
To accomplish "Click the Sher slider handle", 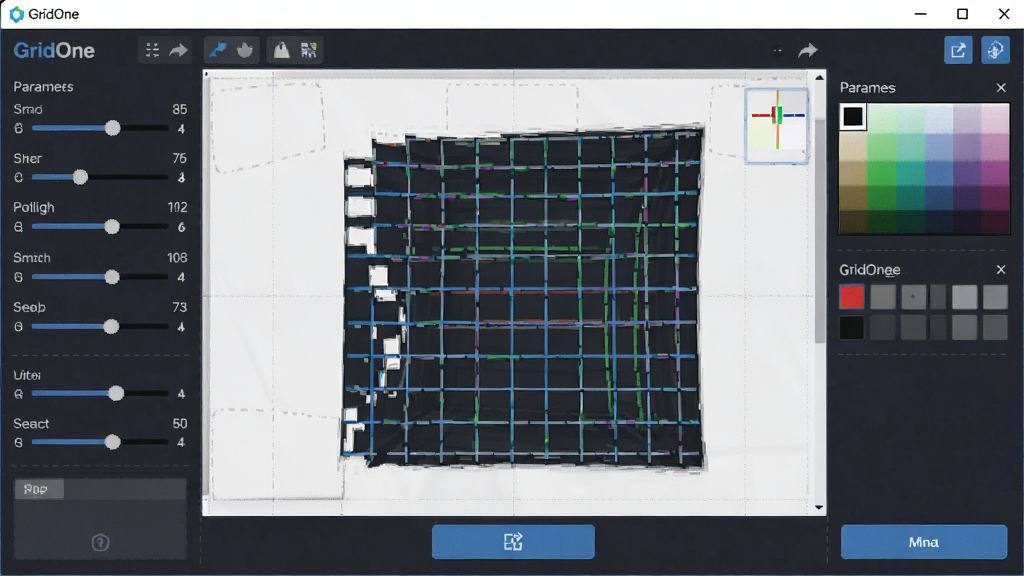I will coord(80,177).
